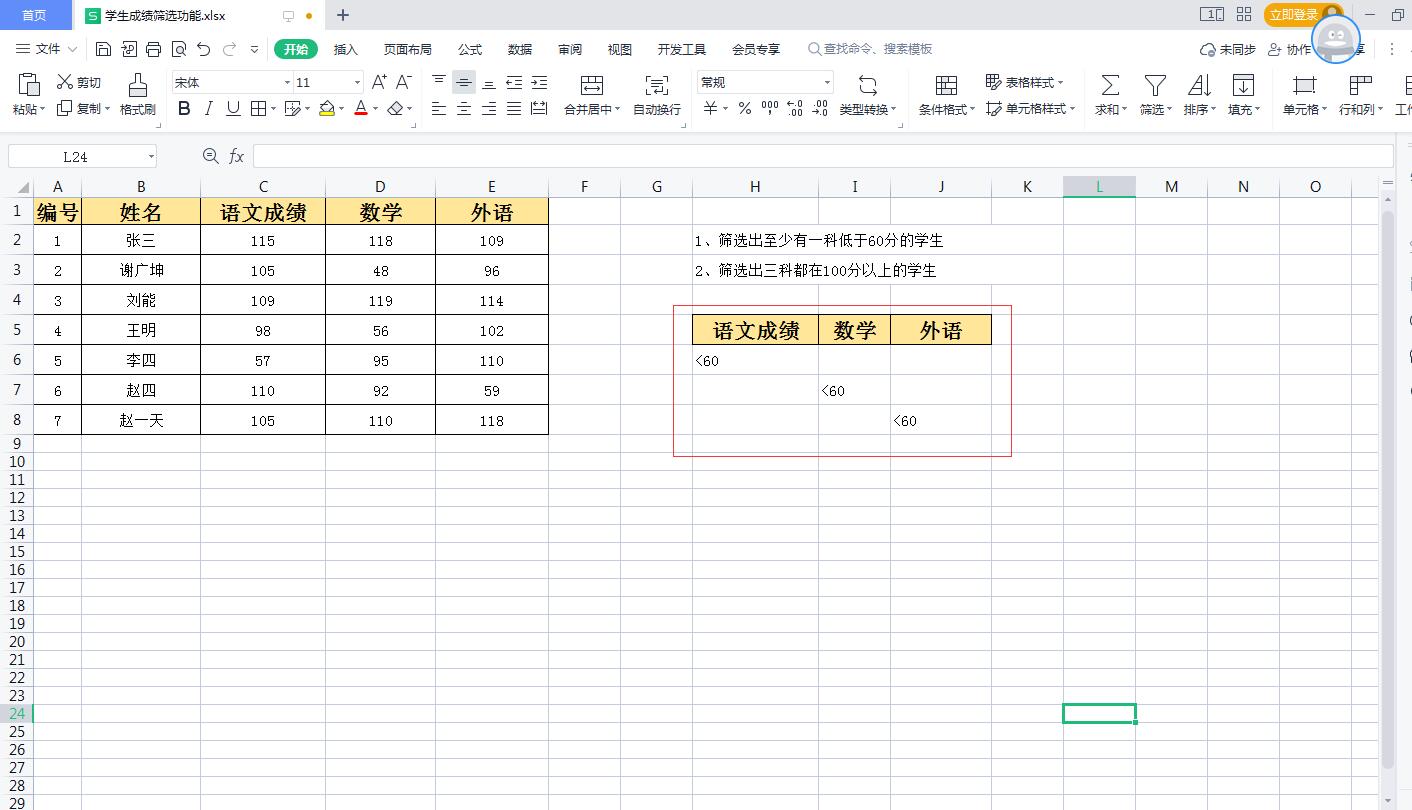Decrease font size with A- icon
1412x810 pixels.
[x=404, y=82]
